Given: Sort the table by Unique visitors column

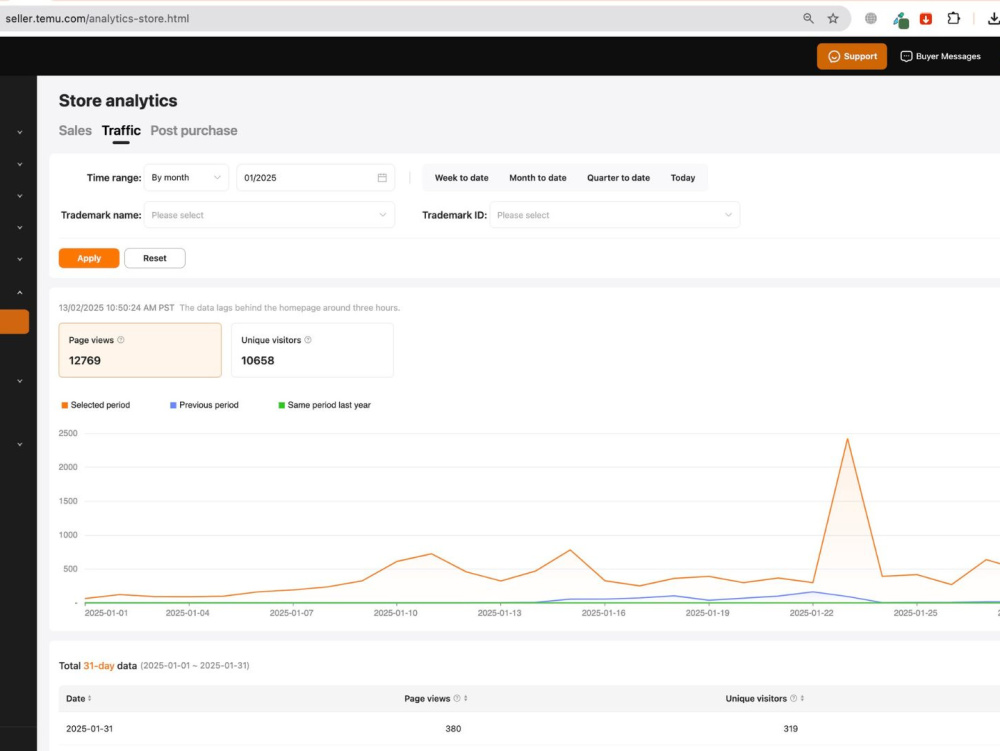Looking at the screenshot, I should point(802,699).
